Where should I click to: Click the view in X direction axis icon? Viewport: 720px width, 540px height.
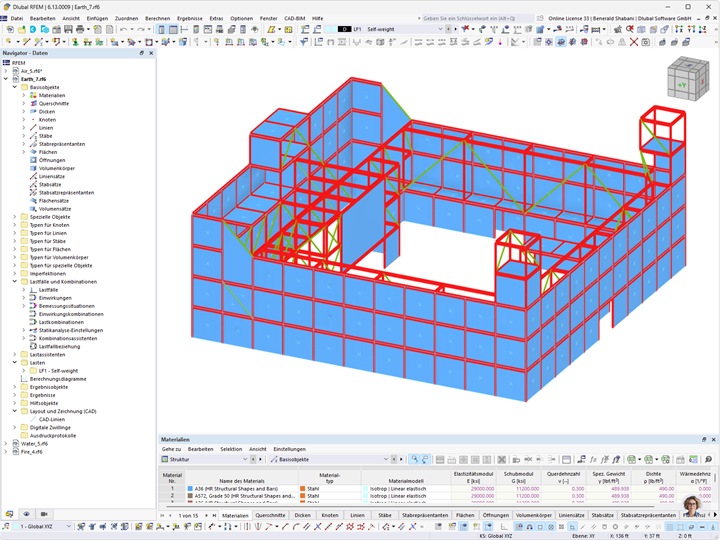click(679, 29)
